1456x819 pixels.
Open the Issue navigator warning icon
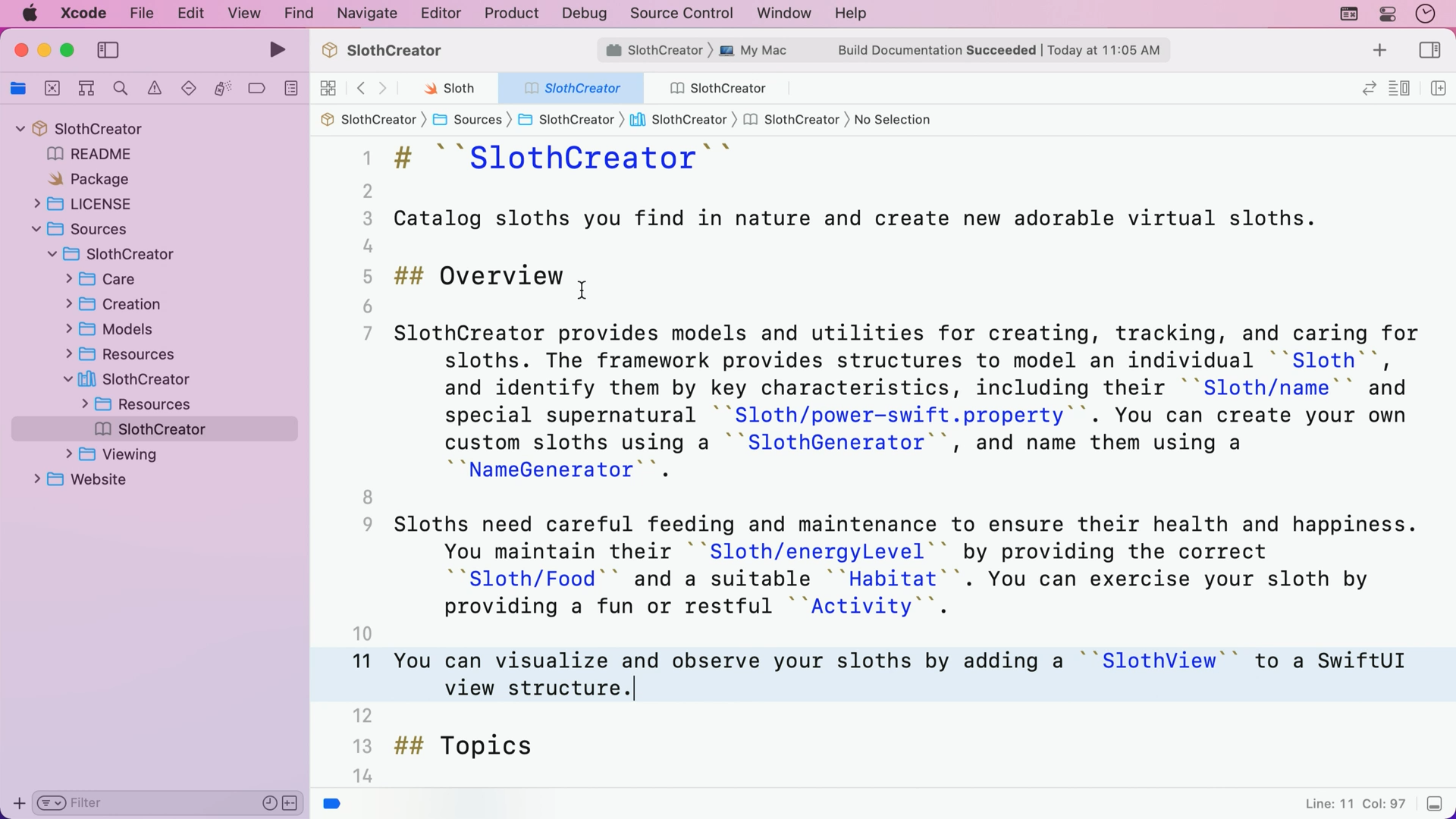(x=155, y=89)
